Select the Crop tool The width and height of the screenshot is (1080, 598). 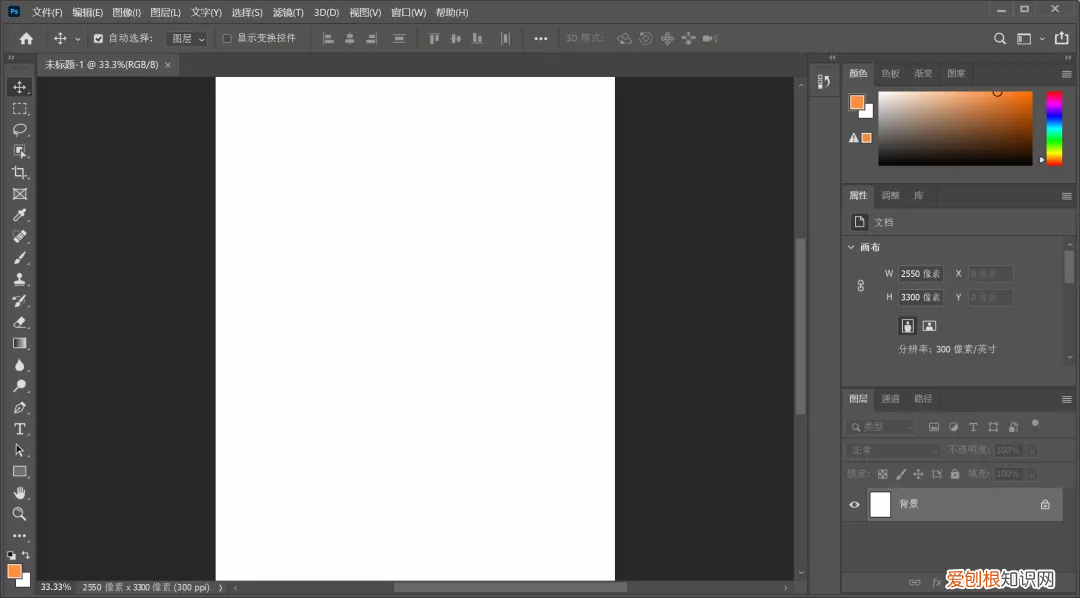[19, 173]
